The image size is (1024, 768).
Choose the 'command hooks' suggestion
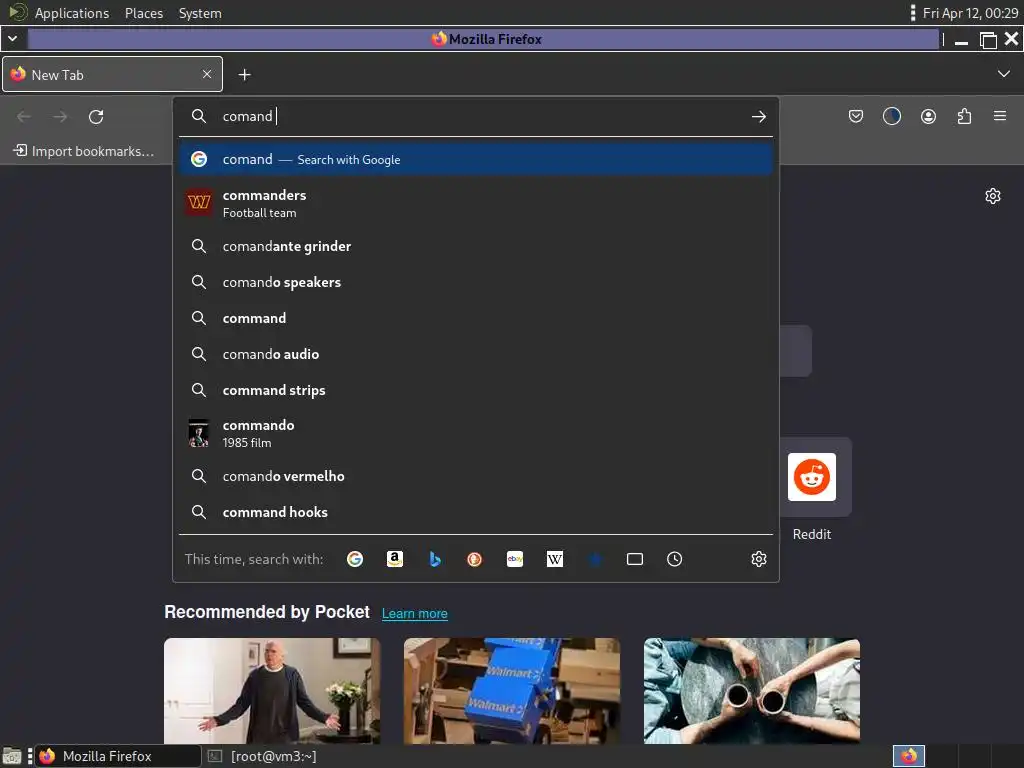pos(475,512)
